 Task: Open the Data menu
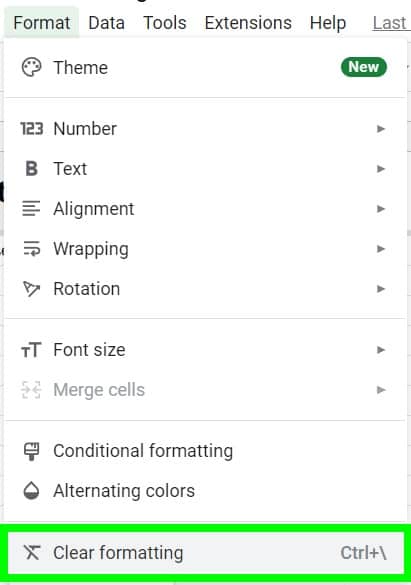[x=107, y=23]
